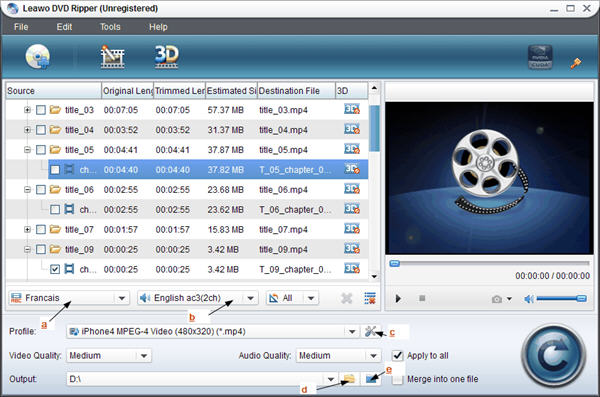600x397 pixels.
Task: Click the Original Length column header
Action: (x=127, y=91)
